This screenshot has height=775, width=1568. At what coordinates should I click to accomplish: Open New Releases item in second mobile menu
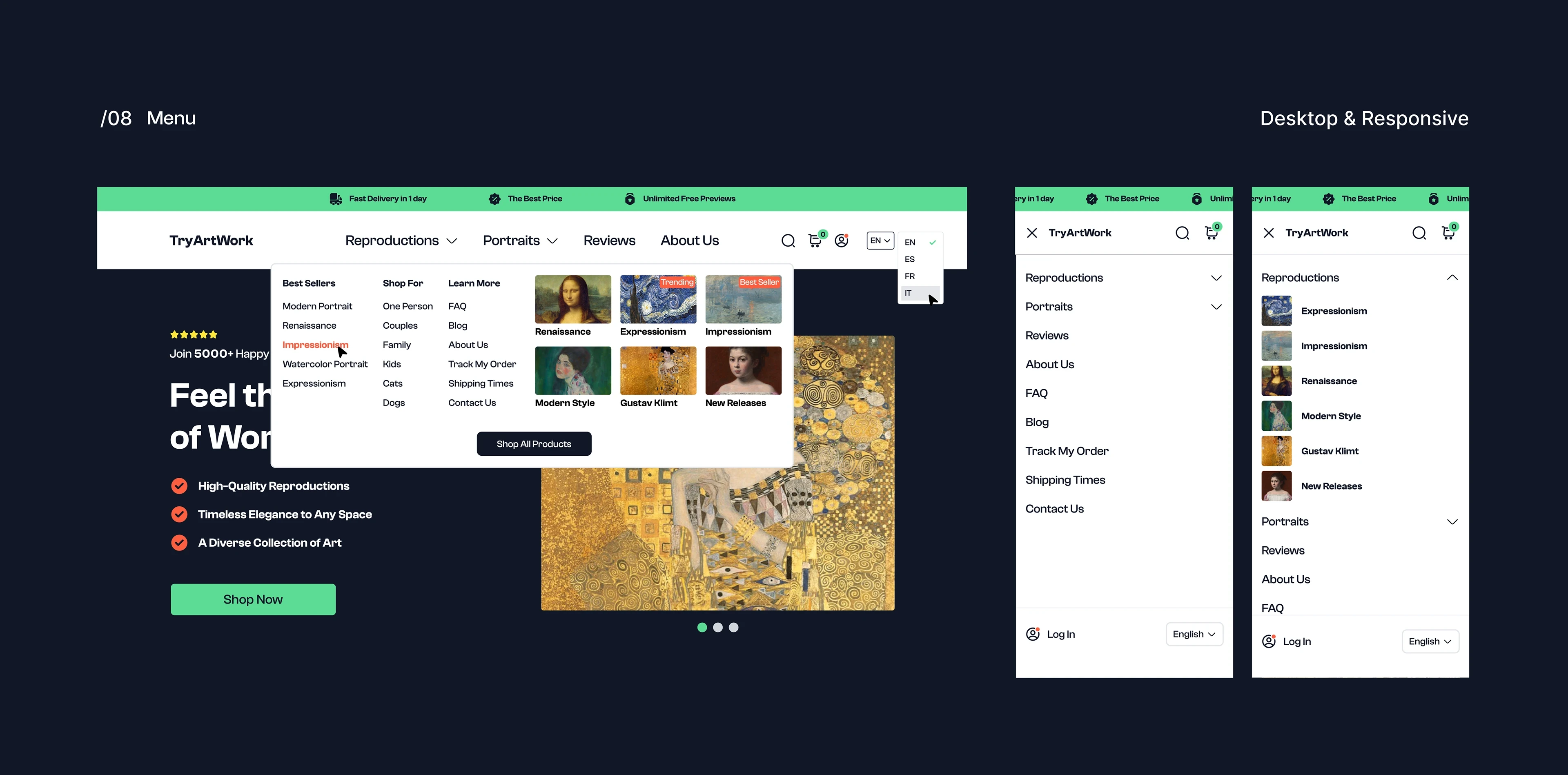pyautogui.click(x=1361, y=486)
